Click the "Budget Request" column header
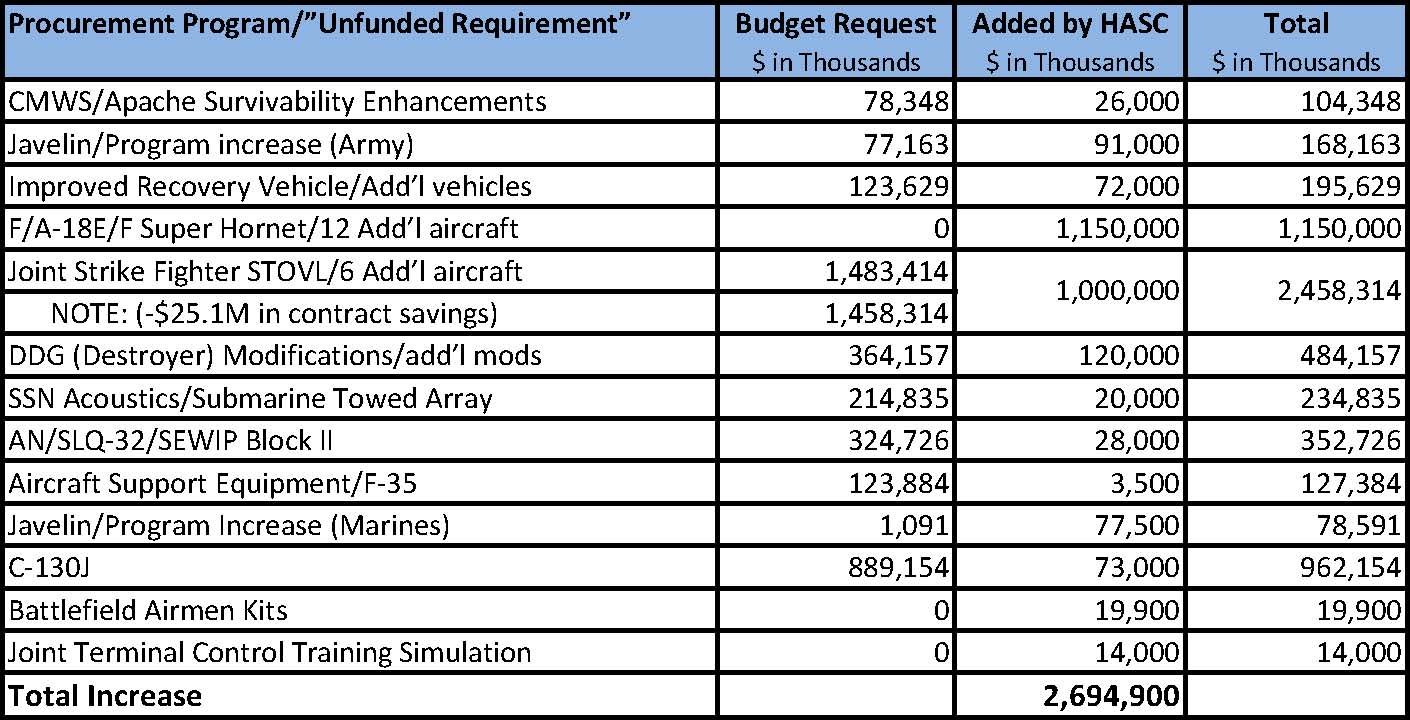Screen dimensions: 1410x720 836,40
